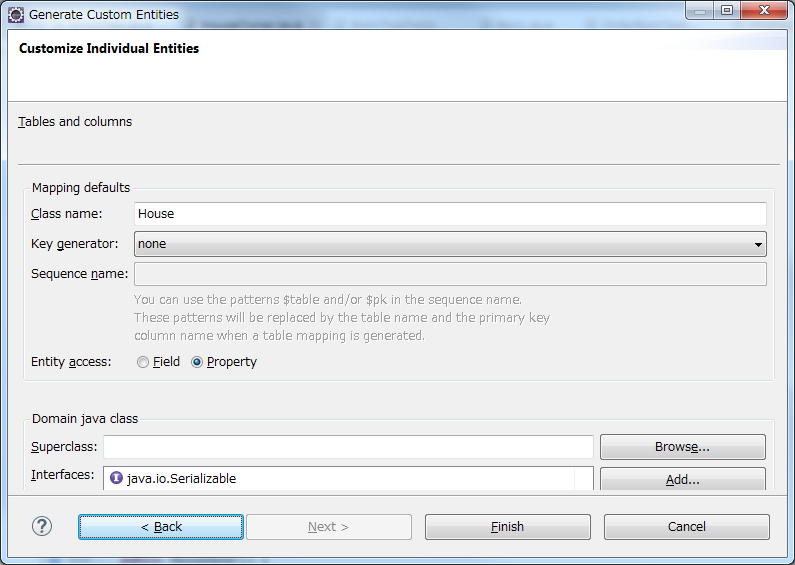Go back with the Back button
Screen dimensions: 795x565
[x=161, y=527]
